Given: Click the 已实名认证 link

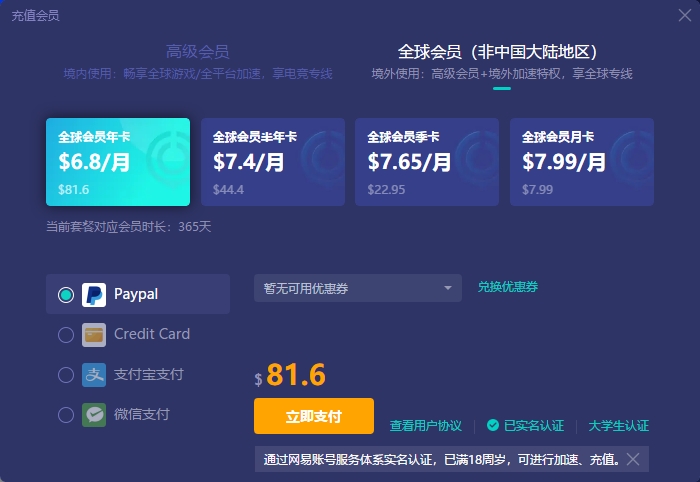Looking at the screenshot, I should click(x=533, y=426).
